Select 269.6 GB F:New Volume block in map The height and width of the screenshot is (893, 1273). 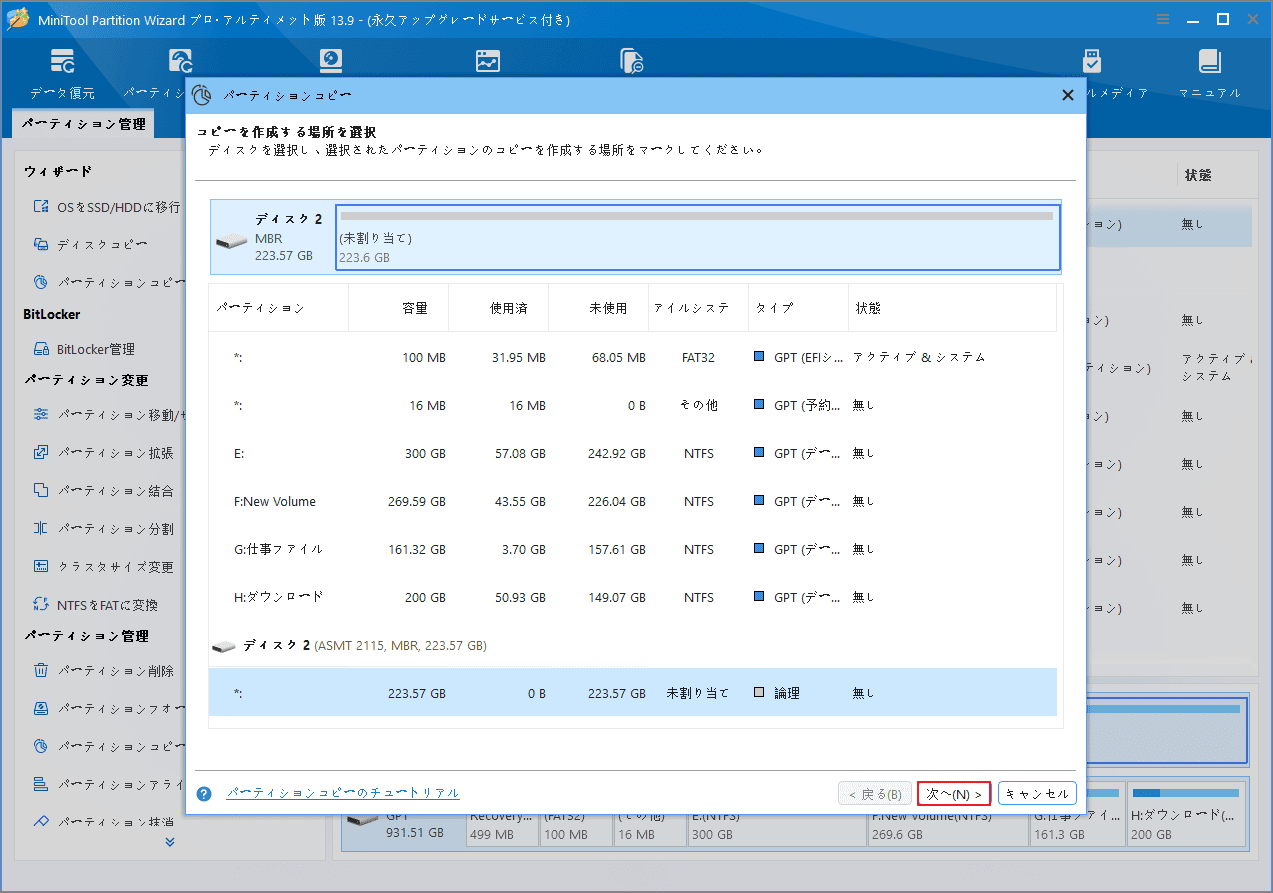[947, 827]
